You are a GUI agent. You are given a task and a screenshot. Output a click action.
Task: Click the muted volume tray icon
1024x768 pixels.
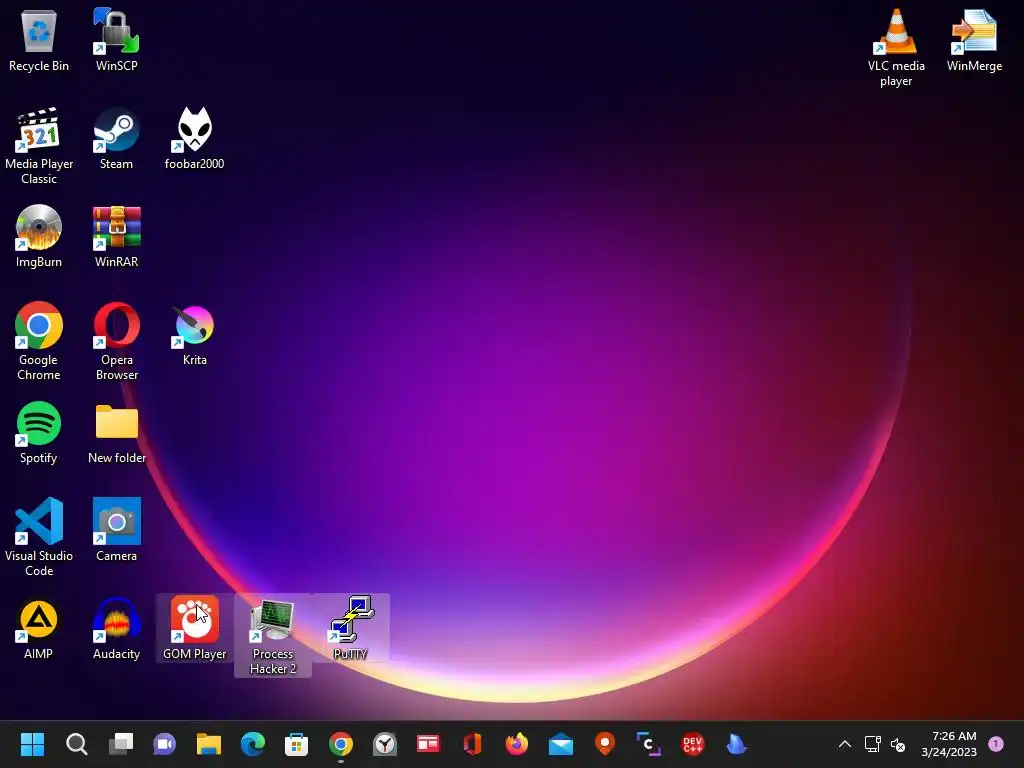pyautogui.click(x=898, y=744)
